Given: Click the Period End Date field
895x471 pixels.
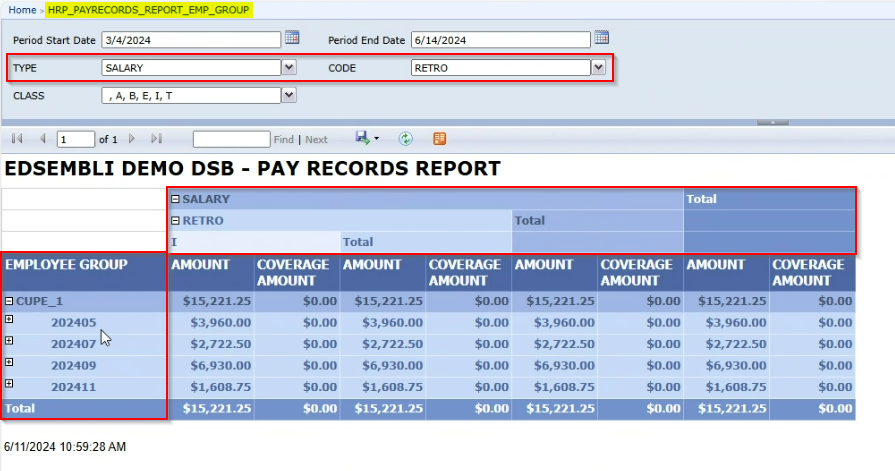Looking at the screenshot, I should click(501, 40).
